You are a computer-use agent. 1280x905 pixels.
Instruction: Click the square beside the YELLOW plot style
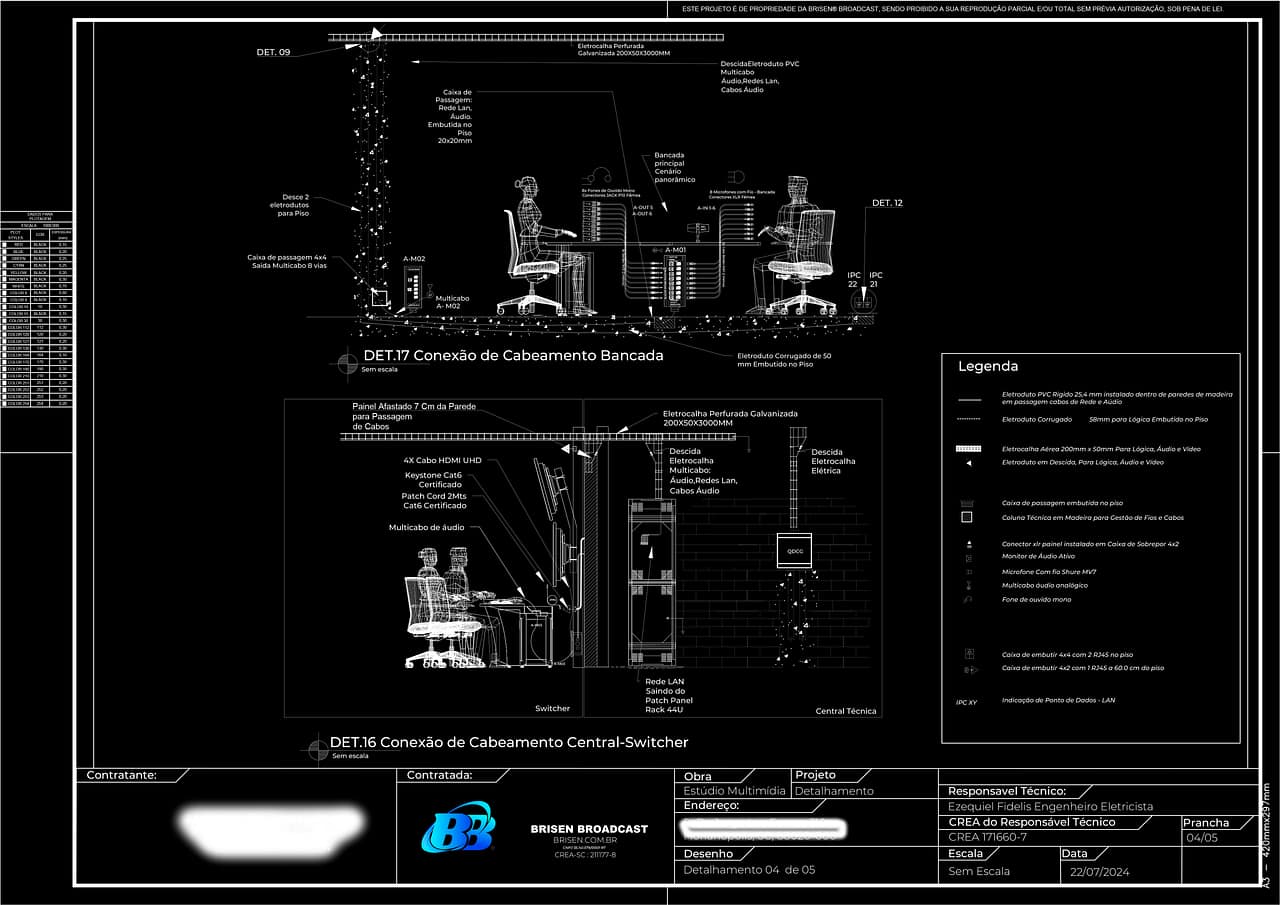(x=4, y=272)
